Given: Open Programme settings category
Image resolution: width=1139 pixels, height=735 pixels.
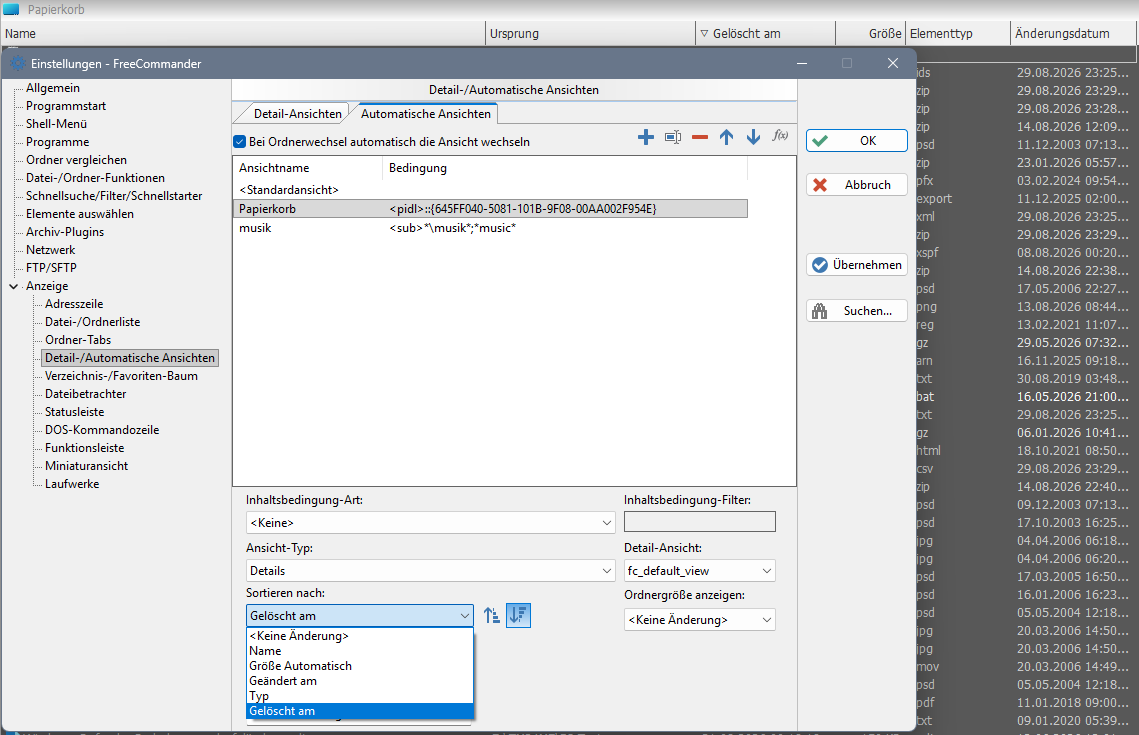Looking at the screenshot, I should (x=57, y=142).
